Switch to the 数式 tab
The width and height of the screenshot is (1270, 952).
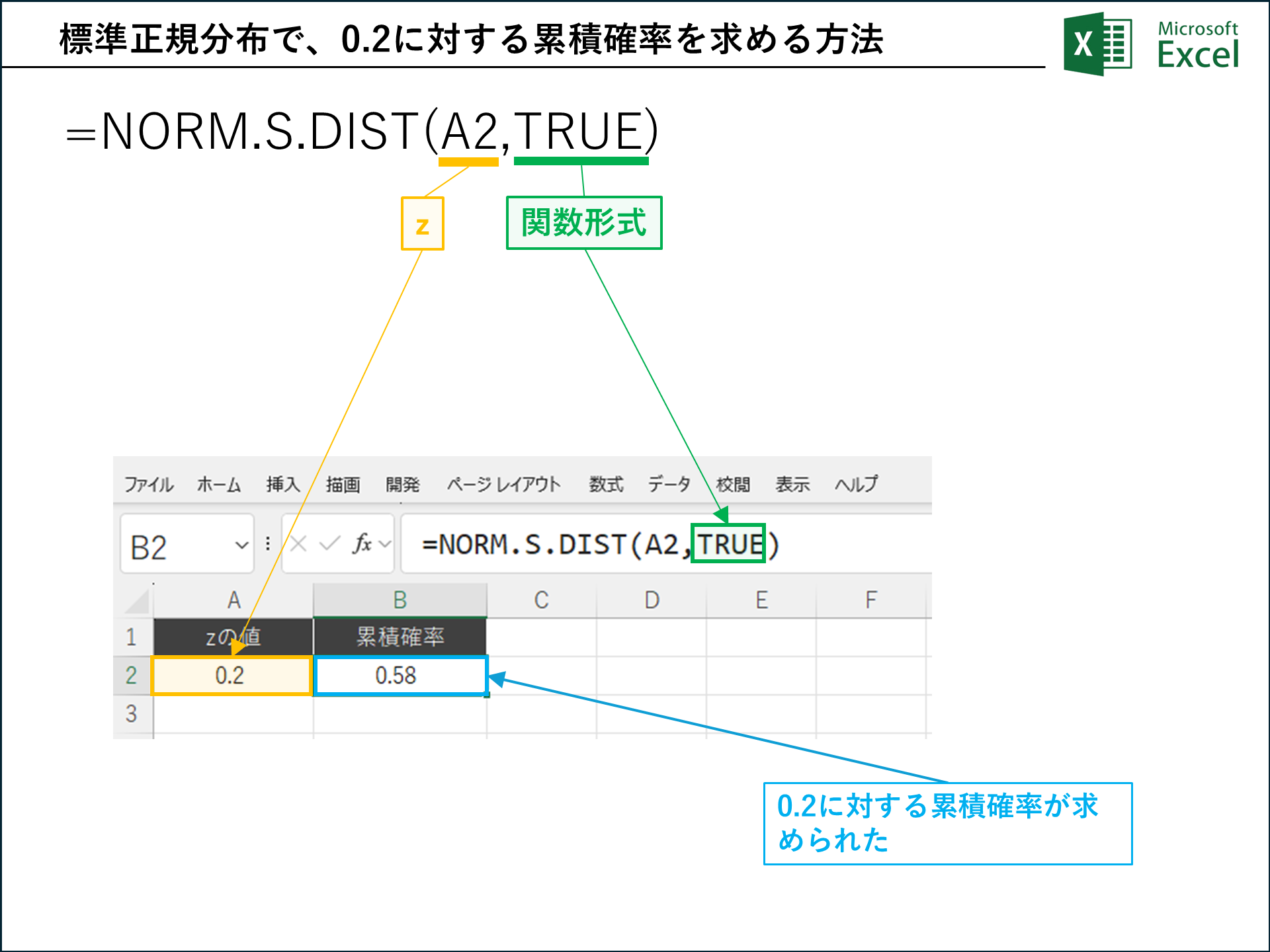coord(606,484)
